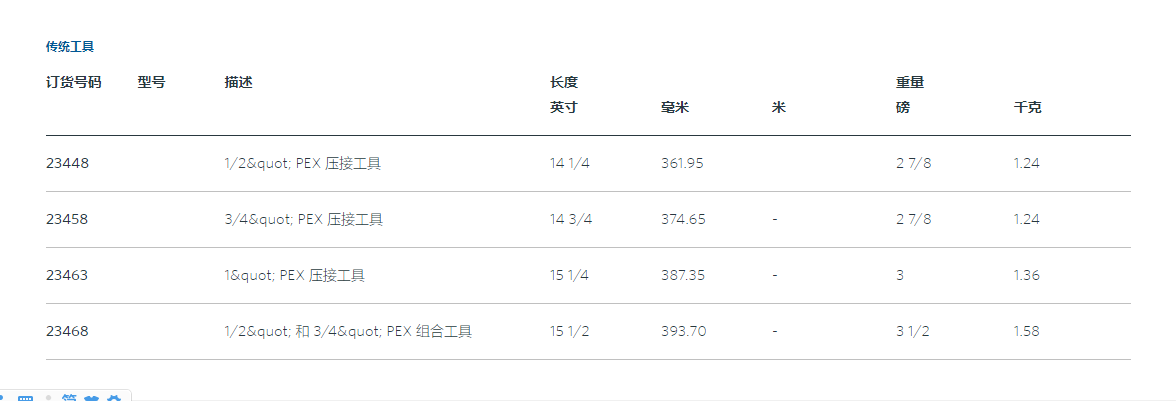The image size is (1176, 401).
Task: Open the IME settings gear icon
Action: pyautogui.click(x=113, y=398)
